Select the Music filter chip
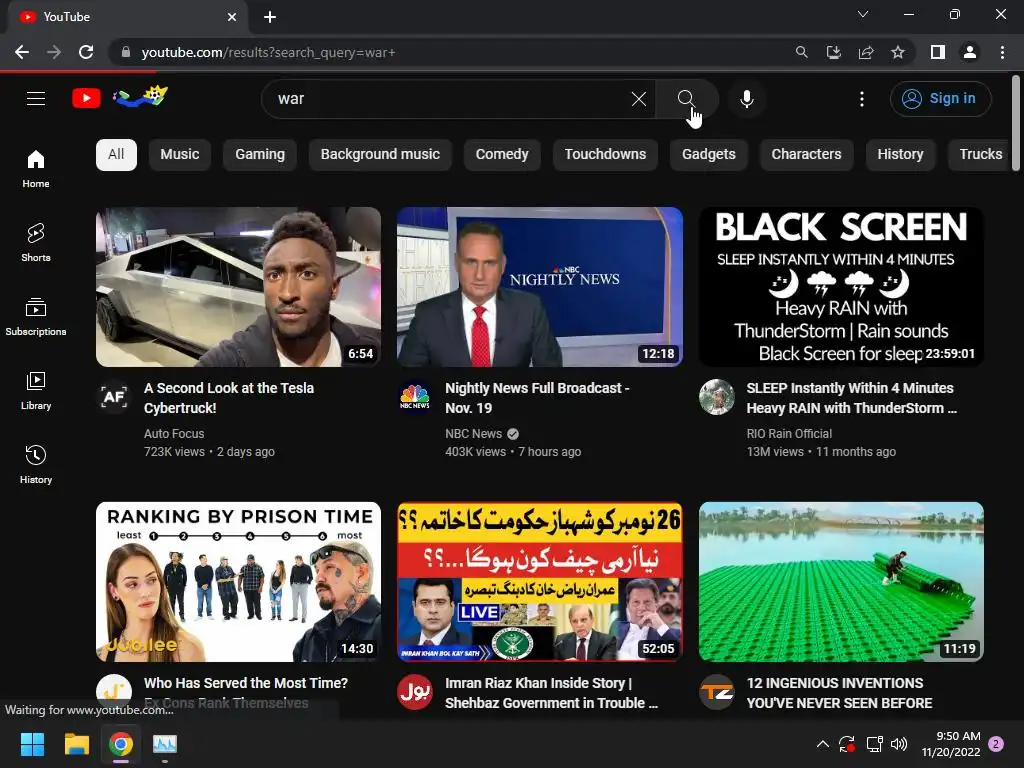This screenshot has height=768, width=1024. click(x=180, y=154)
